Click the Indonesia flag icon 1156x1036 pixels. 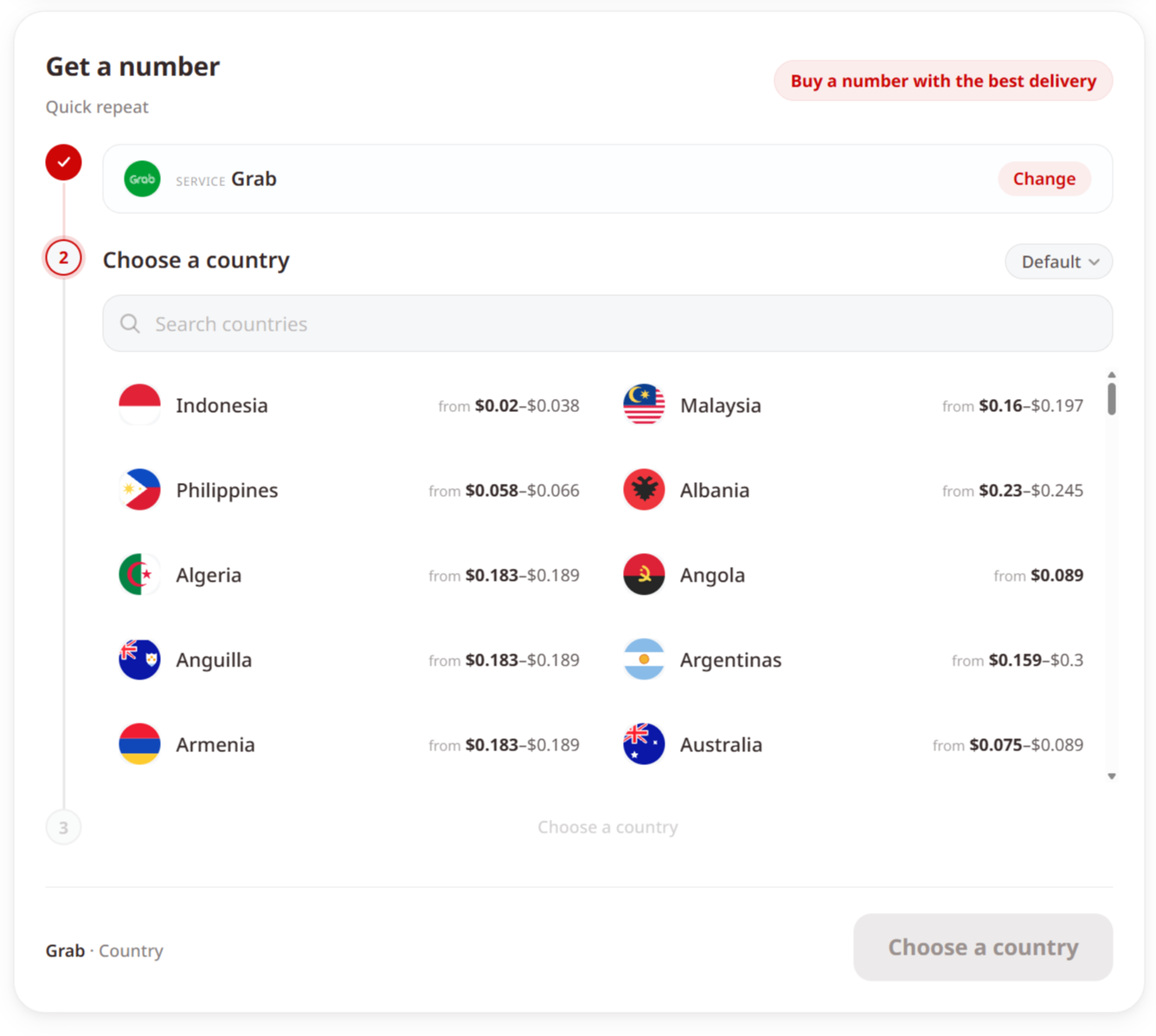pos(139,405)
